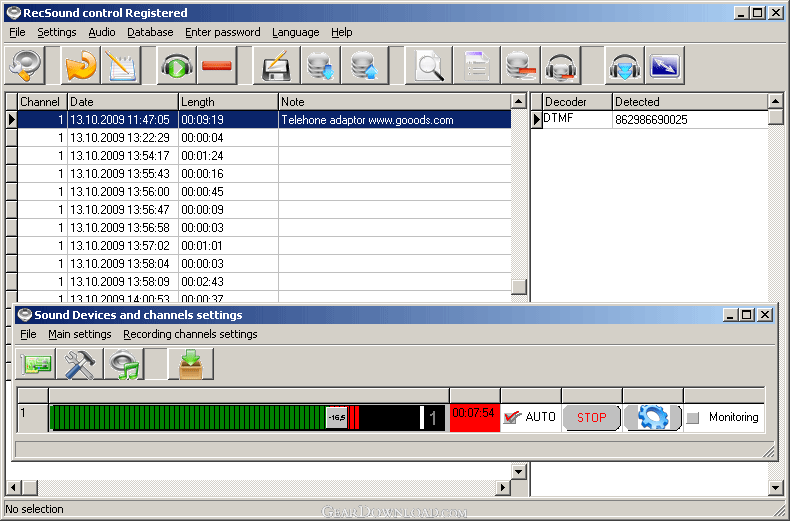
Task: Select the recording dated 13.10.2009 13:55:43
Action: coord(264,174)
